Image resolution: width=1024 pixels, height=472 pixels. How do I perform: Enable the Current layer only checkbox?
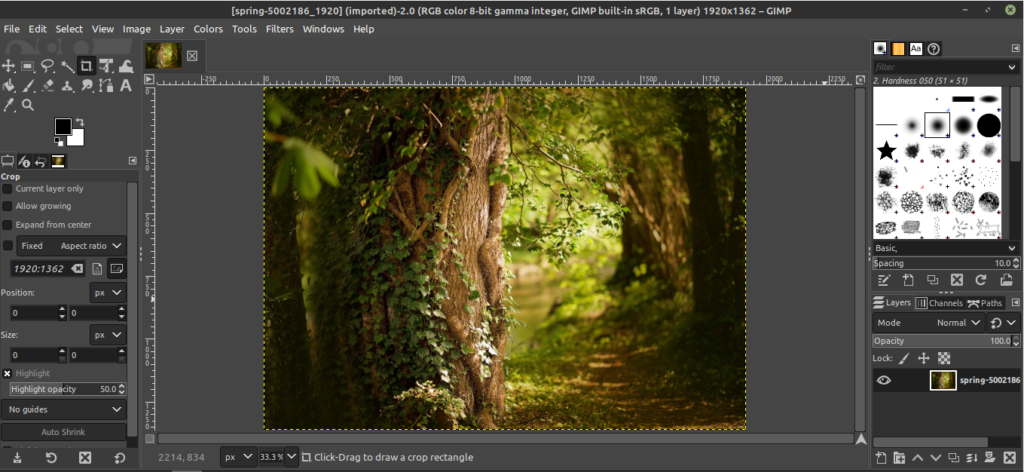coord(8,188)
